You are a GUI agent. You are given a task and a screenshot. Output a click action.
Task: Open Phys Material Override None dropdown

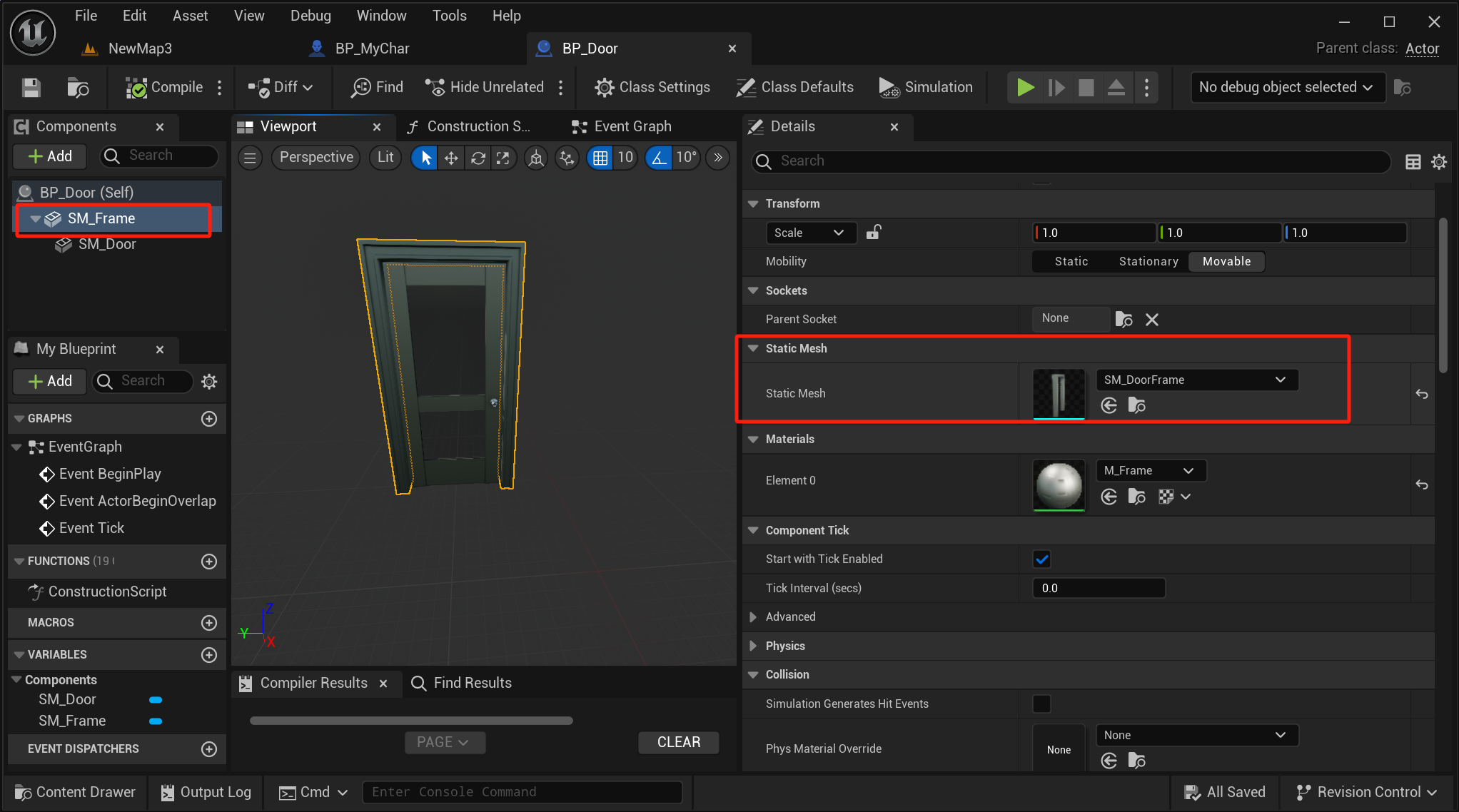click(1197, 735)
